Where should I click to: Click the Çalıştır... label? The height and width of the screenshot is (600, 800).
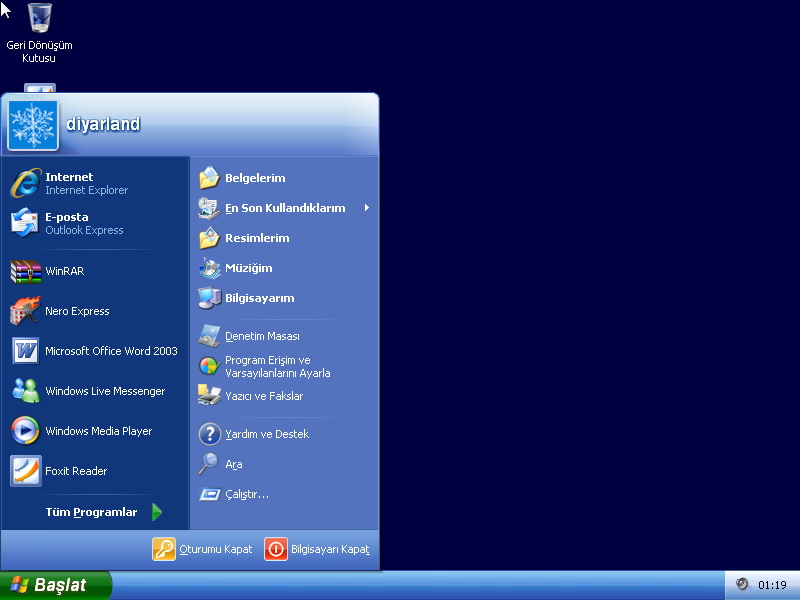pyautogui.click(x=247, y=494)
